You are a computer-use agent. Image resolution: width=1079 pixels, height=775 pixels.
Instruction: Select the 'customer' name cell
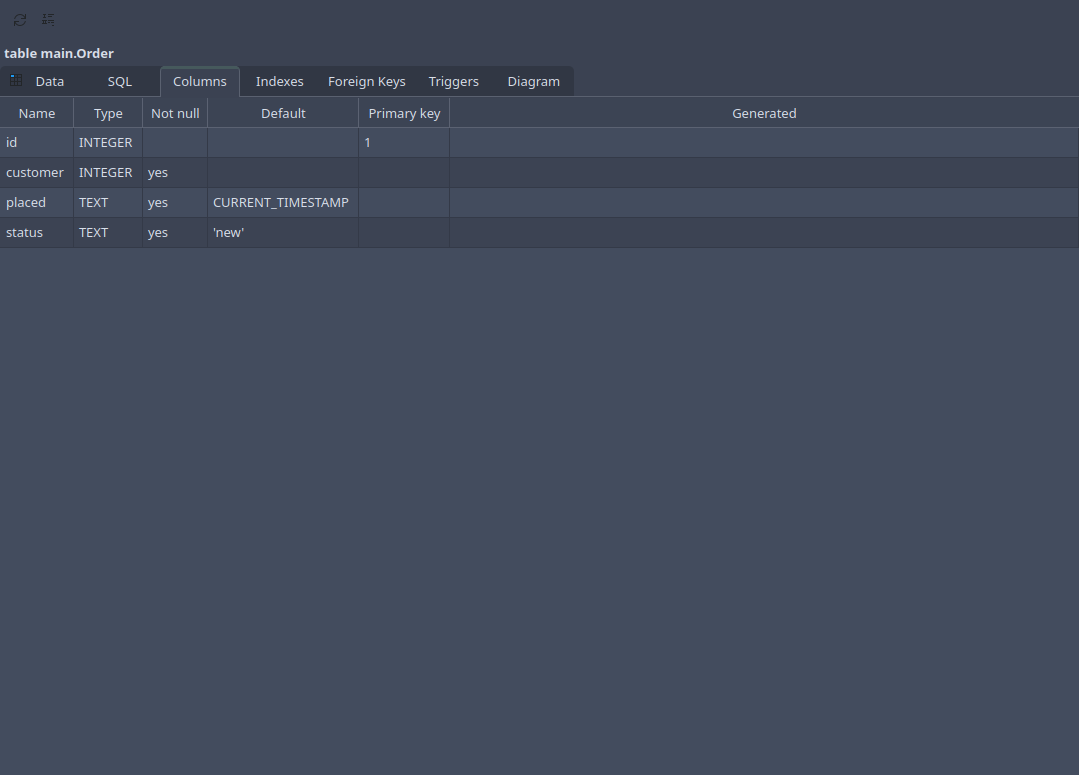tap(36, 173)
